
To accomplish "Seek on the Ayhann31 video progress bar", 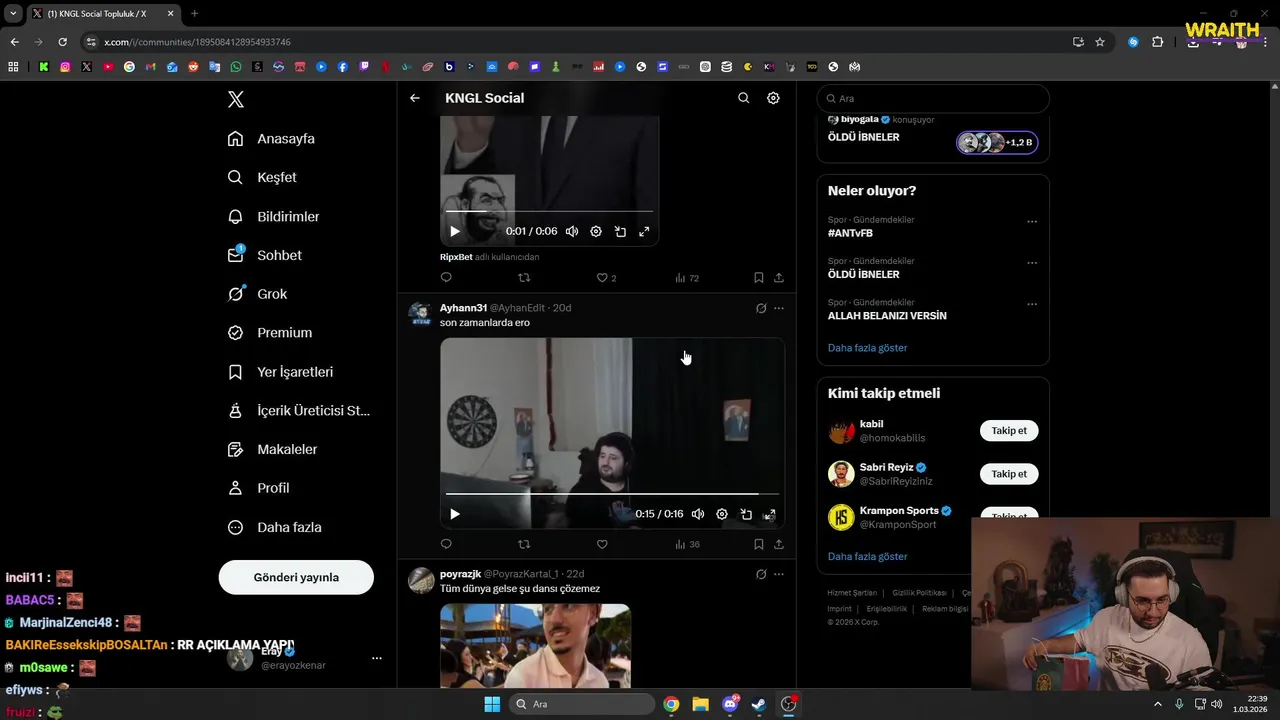I will pos(612,494).
